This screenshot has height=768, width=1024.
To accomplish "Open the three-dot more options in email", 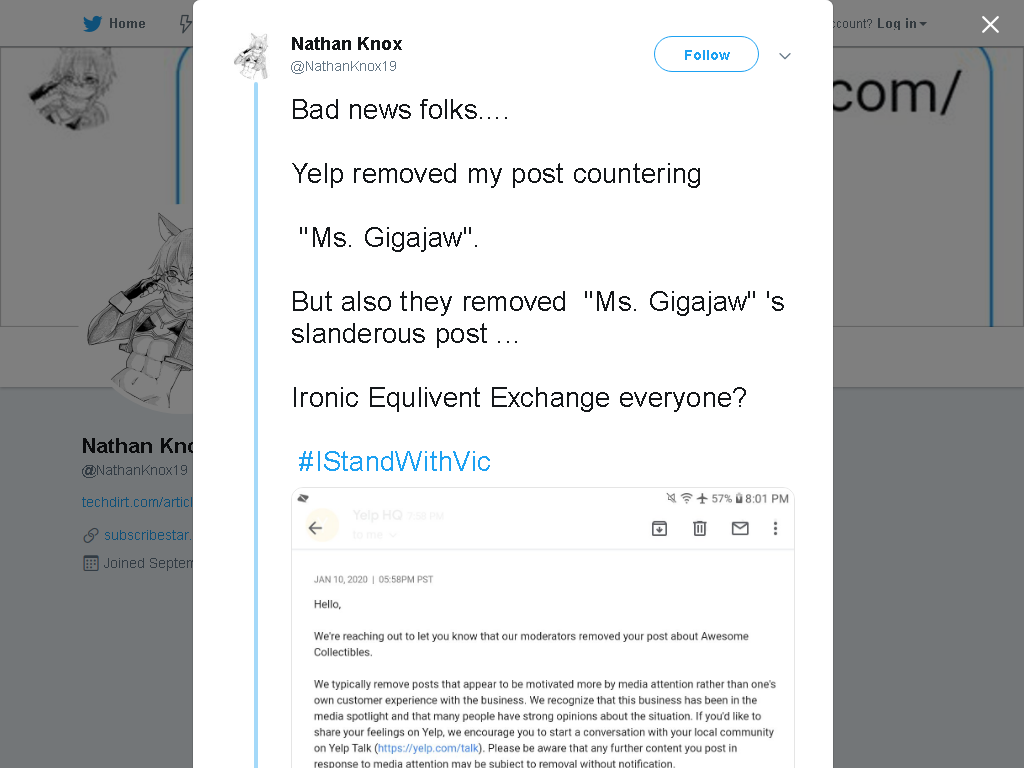I will (775, 528).
